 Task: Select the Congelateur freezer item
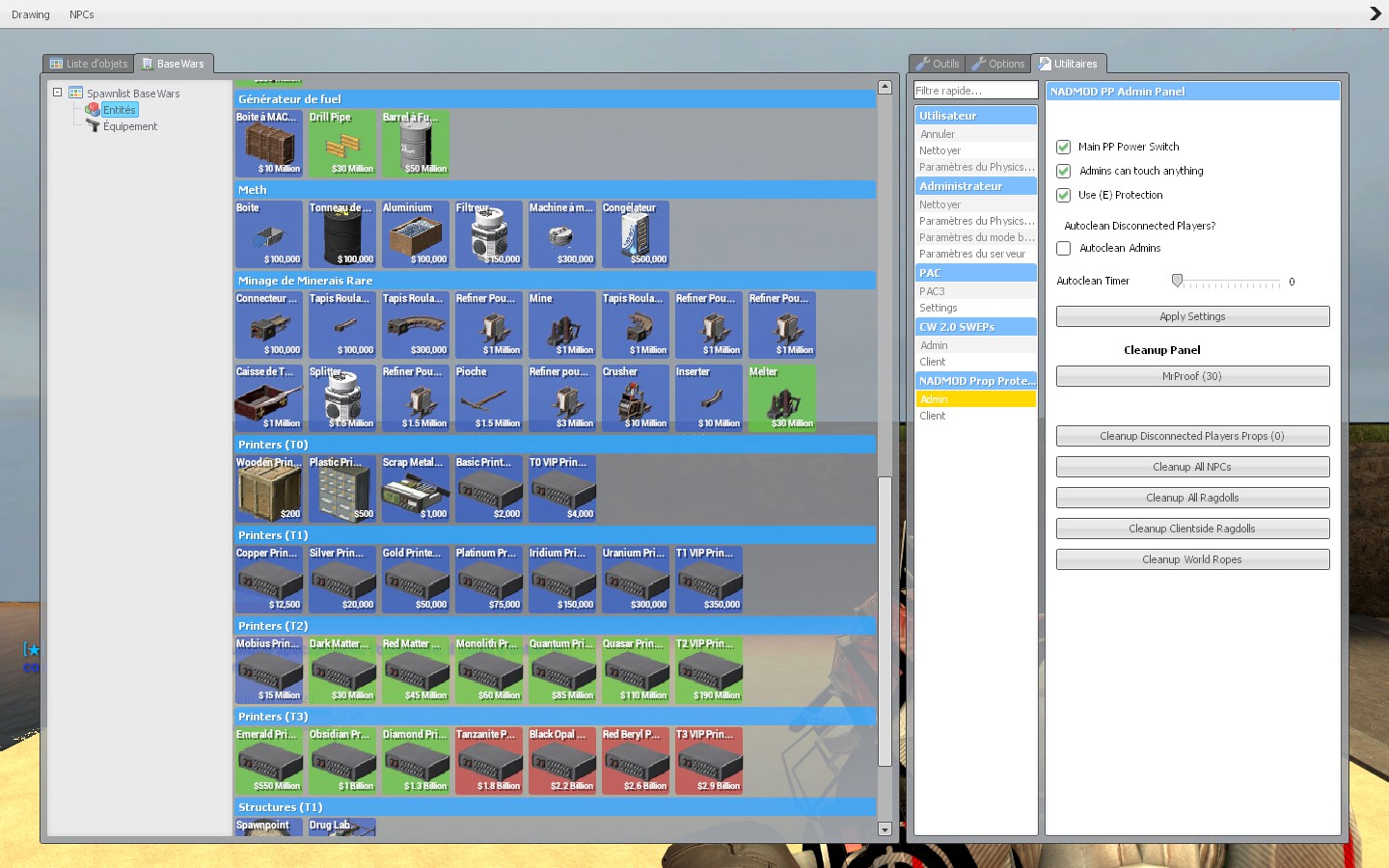[x=636, y=234]
